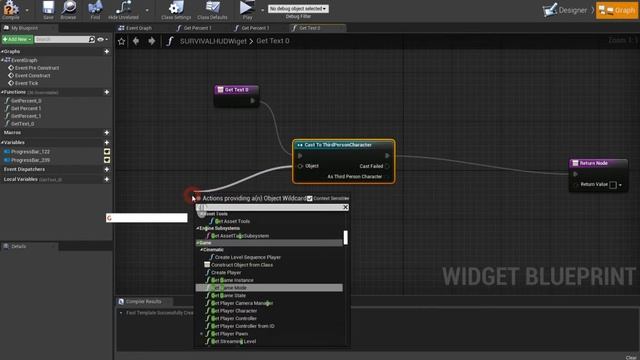Select Event Pre Construct in the tree
The image size is (640, 360).
click(37, 68)
